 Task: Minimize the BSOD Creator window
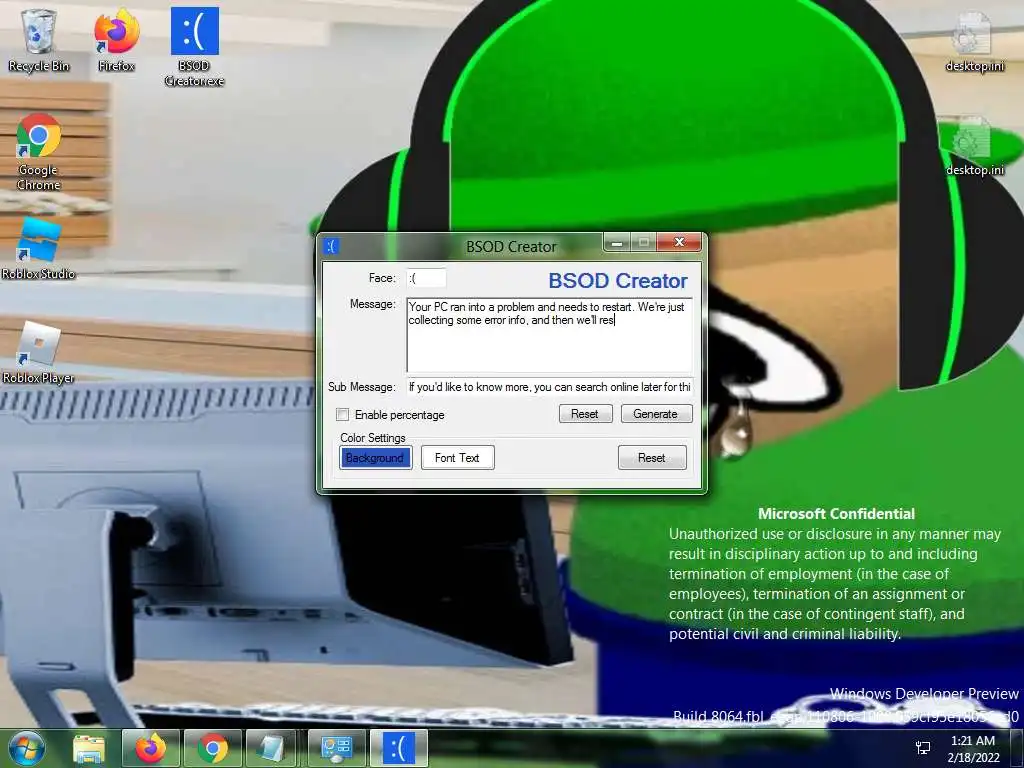tap(616, 242)
